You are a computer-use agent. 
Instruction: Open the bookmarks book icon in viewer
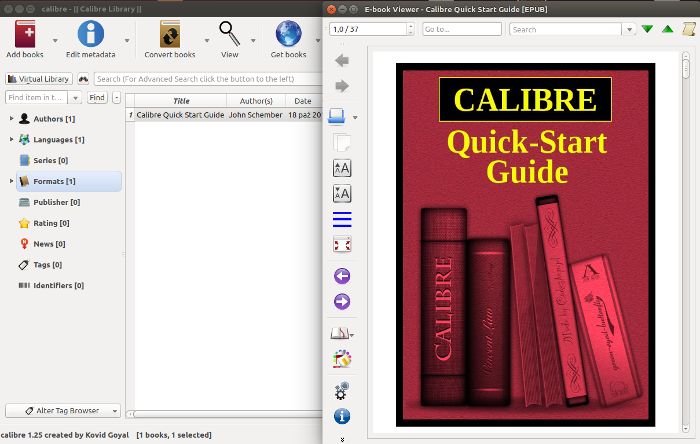click(340, 333)
